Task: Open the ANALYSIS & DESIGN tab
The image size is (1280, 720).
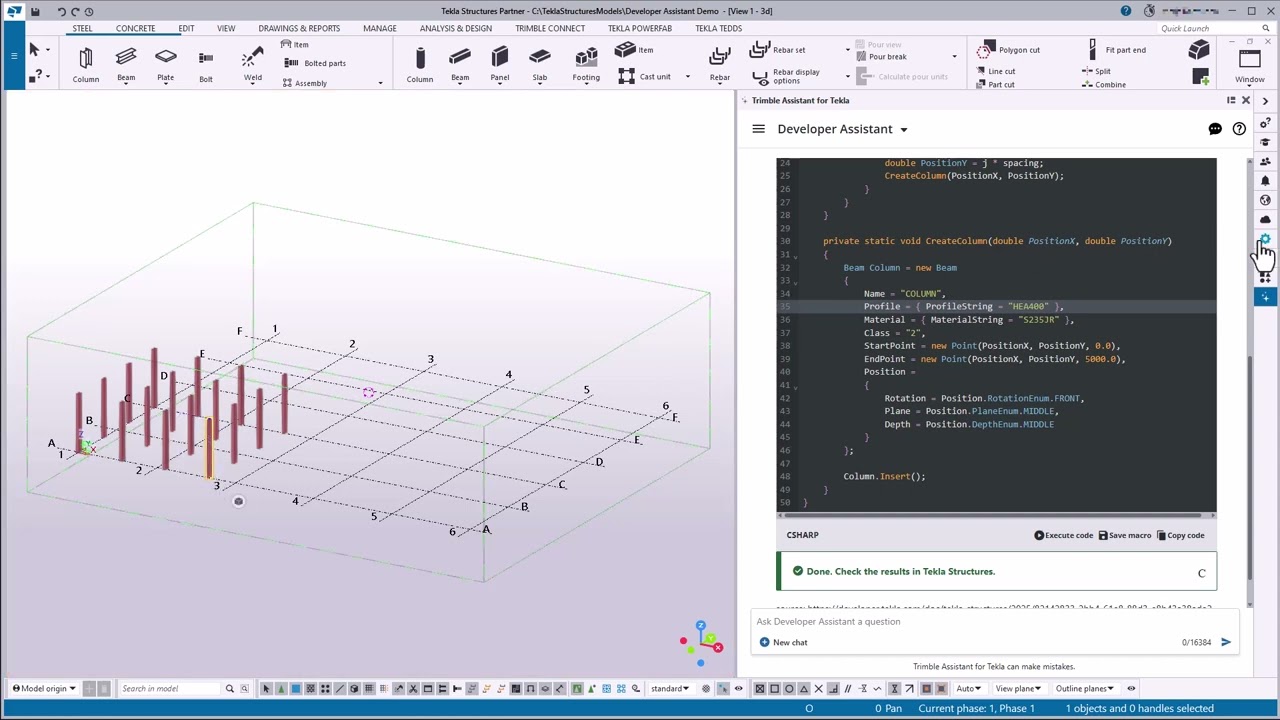Action: point(456,28)
